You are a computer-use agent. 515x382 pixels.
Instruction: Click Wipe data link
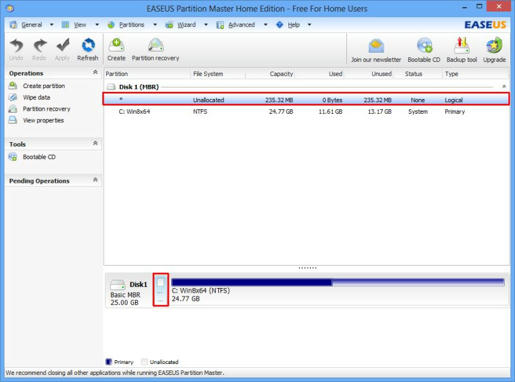[x=36, y=97]
